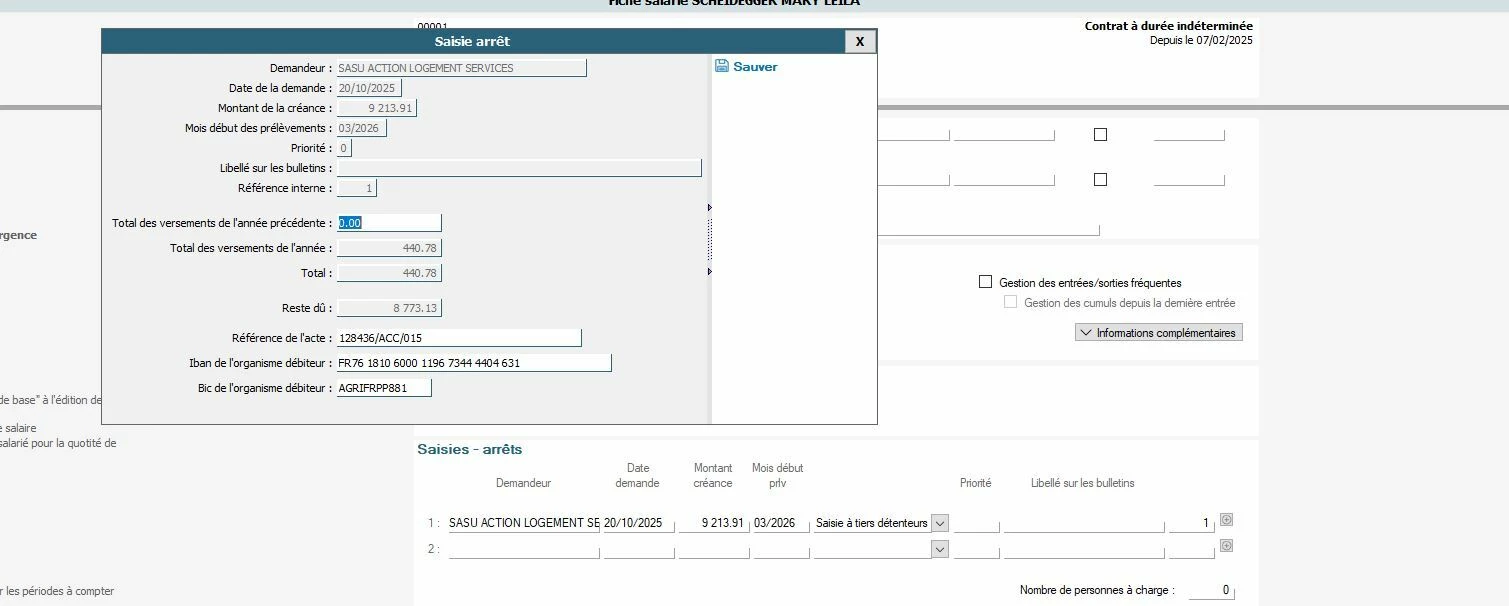Click row 1 montant créance 9 213.91

pos(714,523)
